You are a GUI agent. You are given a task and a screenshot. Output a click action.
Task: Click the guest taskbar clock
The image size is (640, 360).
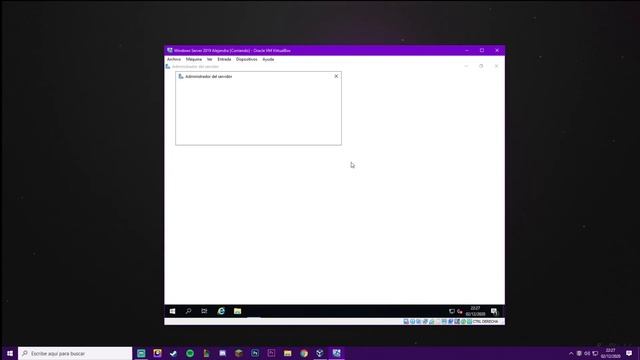tap(475, 311)
